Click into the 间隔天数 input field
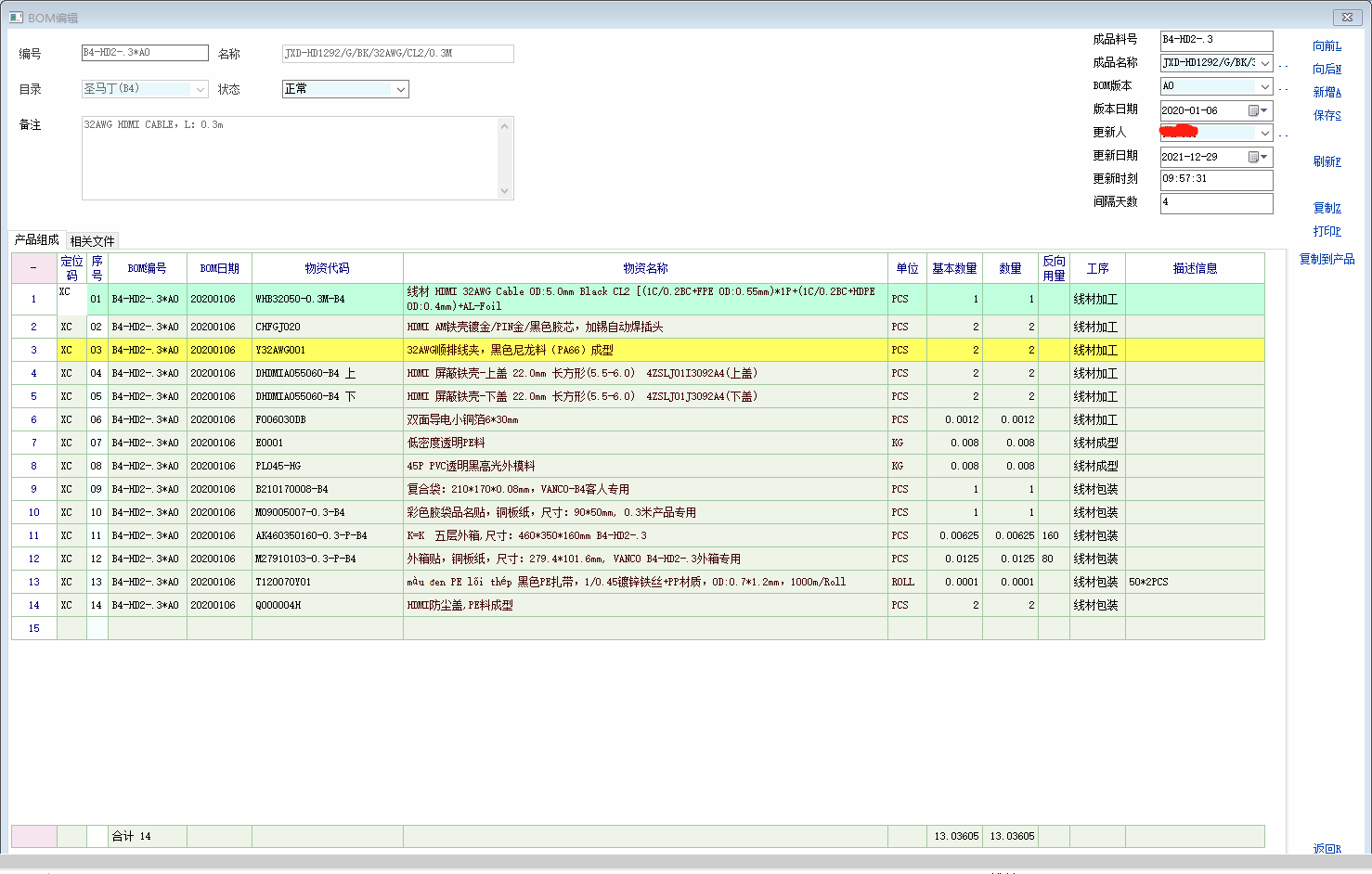 (x=1216, y=202)
